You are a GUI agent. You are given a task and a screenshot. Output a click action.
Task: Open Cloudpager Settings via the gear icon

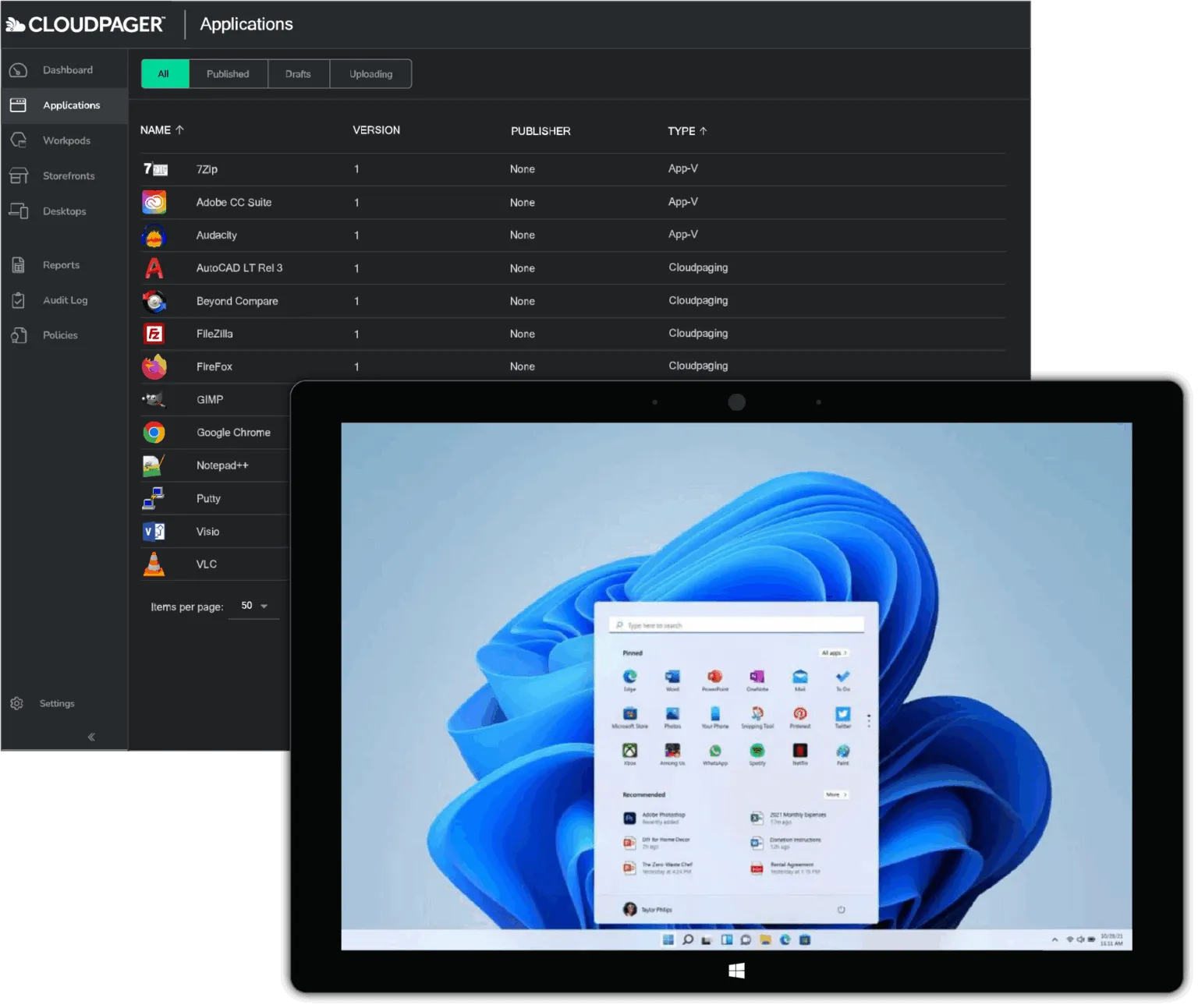click(x=17, y=703)
